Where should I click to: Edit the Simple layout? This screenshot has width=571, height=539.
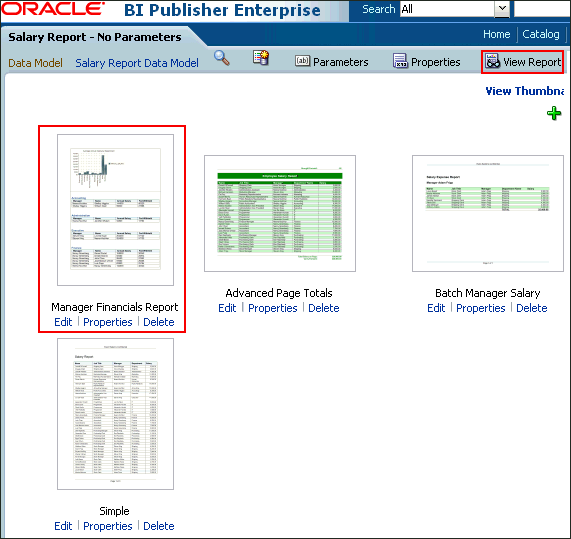point(63,526)
